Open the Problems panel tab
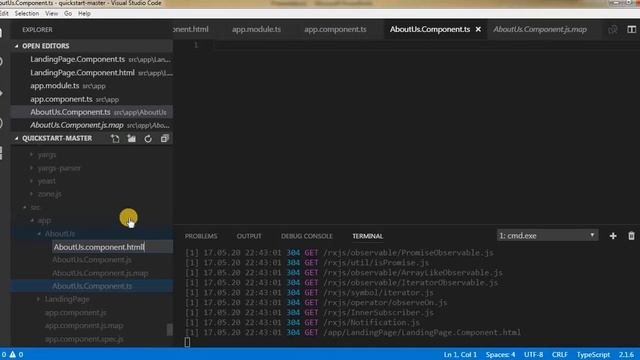The height and width of the screenshot is (360, 640). point(201,236)
